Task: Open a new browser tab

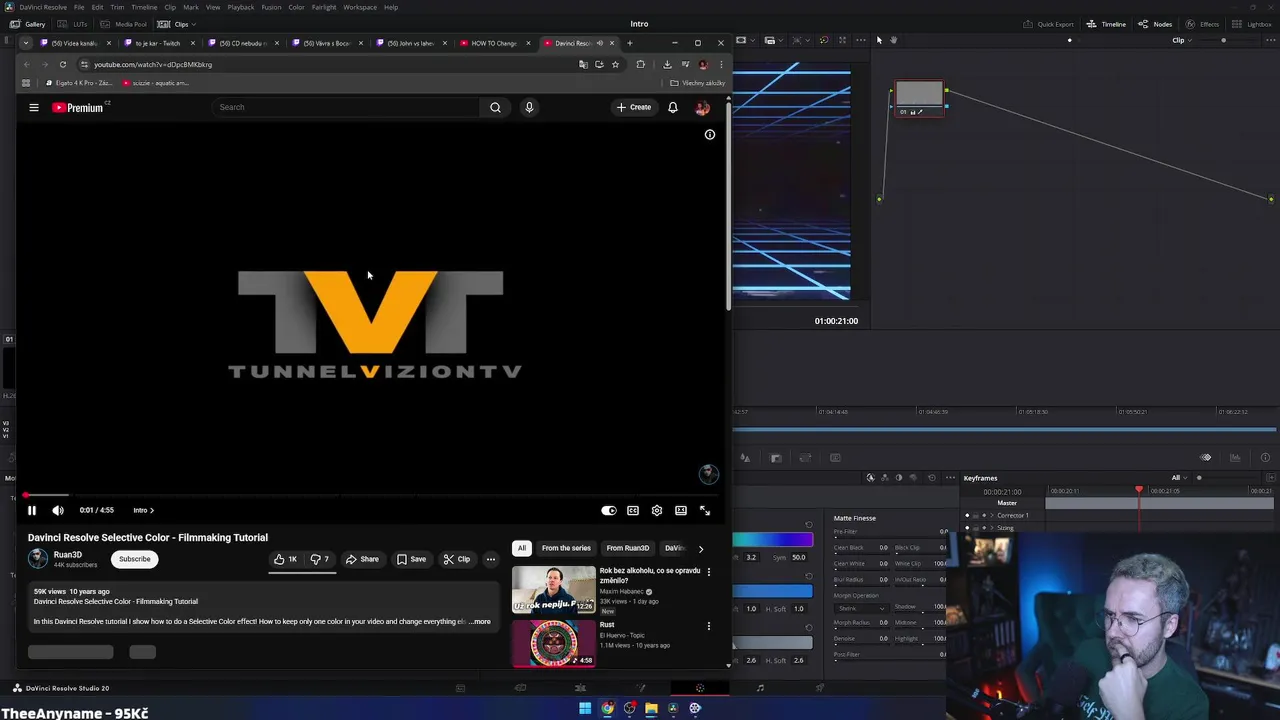Action: point(629,43)
